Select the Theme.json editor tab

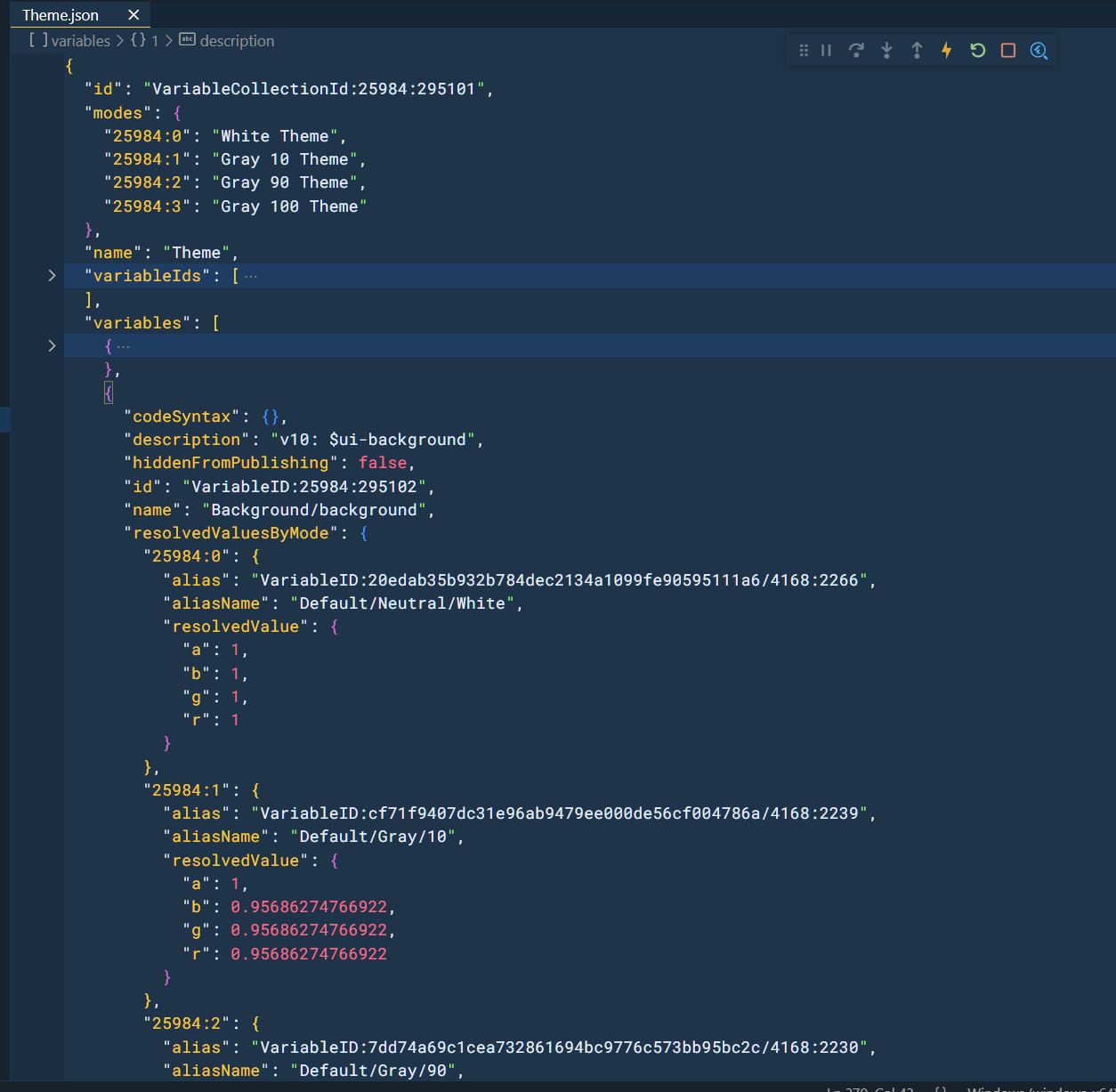point(59,14)
